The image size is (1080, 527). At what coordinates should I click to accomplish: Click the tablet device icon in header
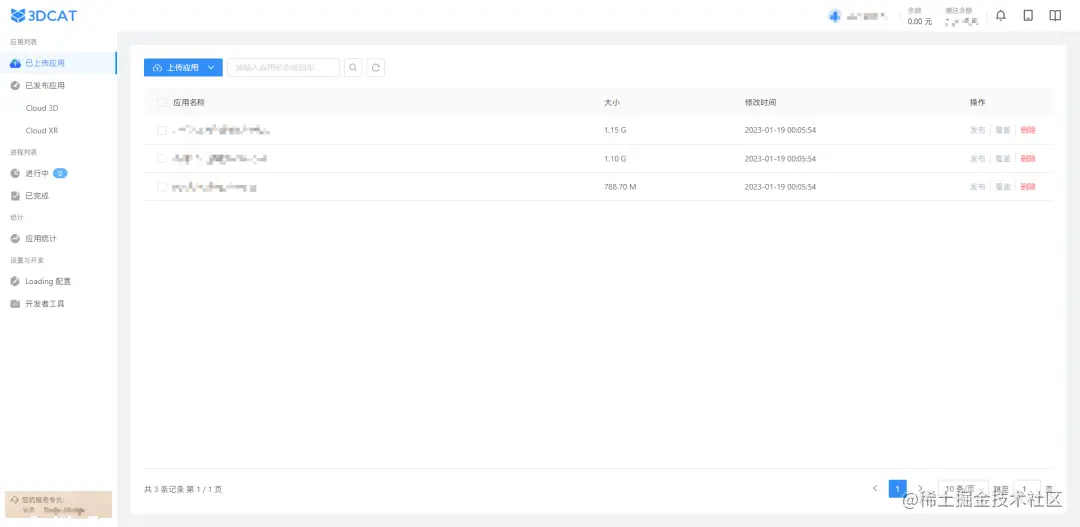(x=1028, y=16)
